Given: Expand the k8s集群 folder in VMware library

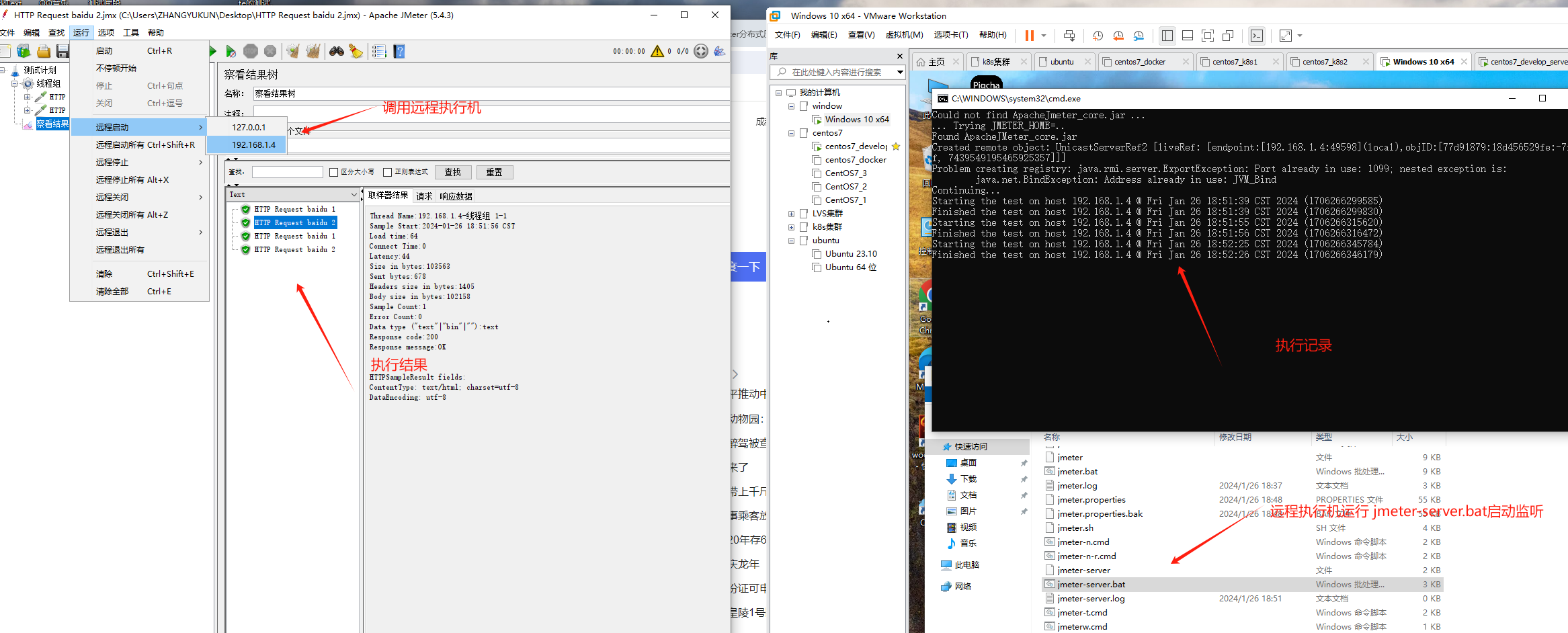Looking at the screenshot, I should click(x=792, y=227).
